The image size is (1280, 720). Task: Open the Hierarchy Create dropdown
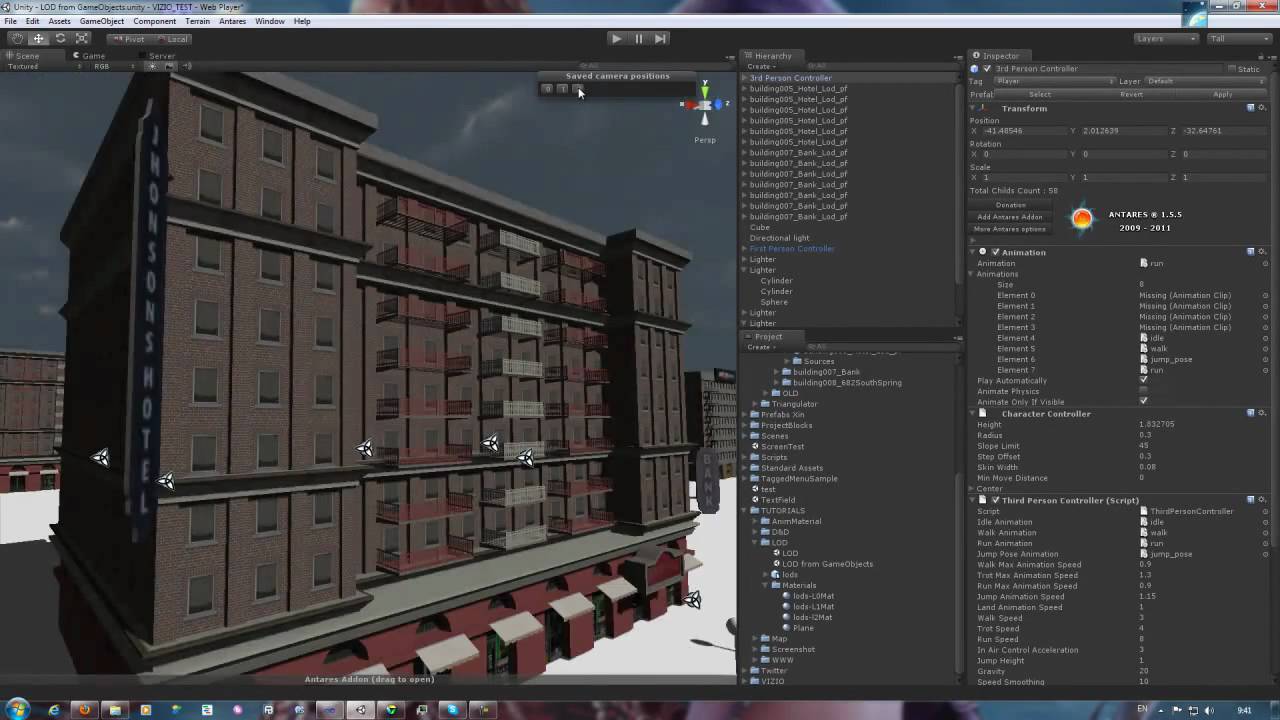(x=761, y=67)
